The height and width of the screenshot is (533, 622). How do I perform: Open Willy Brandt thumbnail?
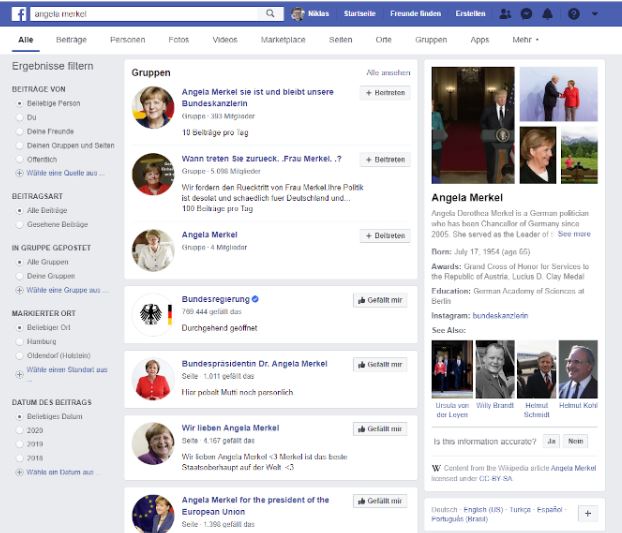tap(495, 369)
